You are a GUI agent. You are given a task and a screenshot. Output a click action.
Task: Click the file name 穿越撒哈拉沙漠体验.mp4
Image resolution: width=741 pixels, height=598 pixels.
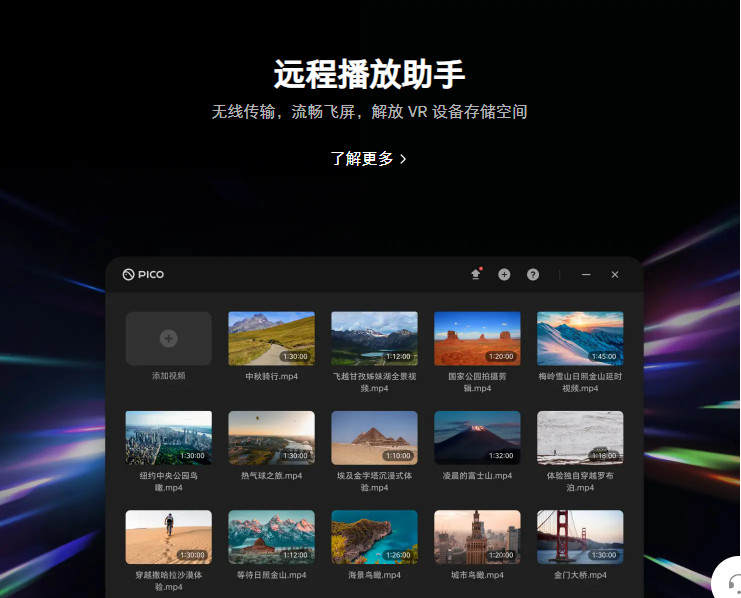point(169,581)
